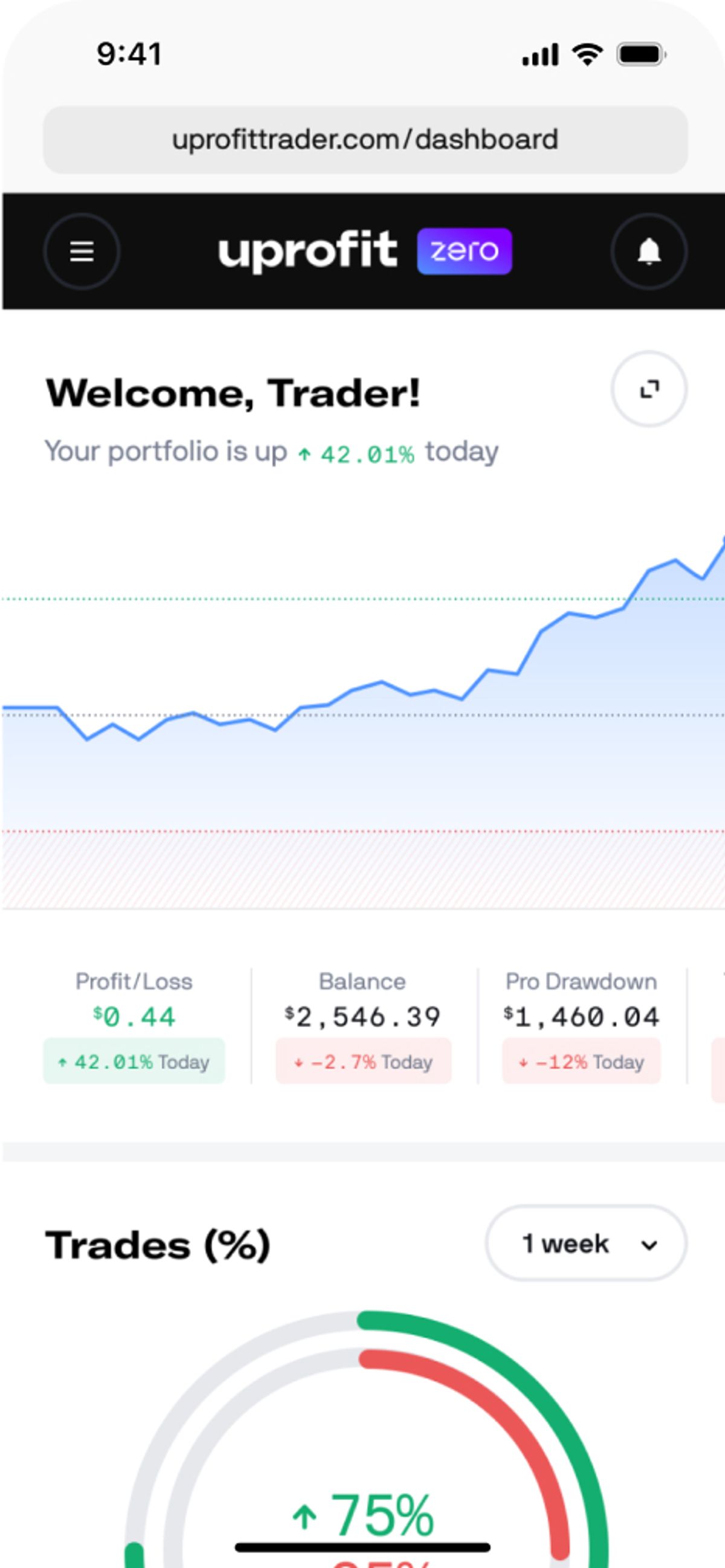Click the cellular signal bars icon
725x1568 pixels.
541,54
